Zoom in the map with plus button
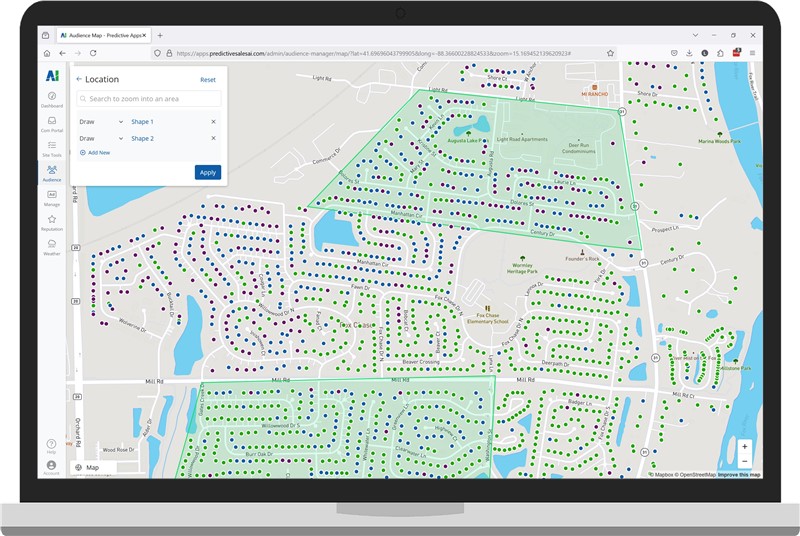 pyautogui.click(x=745, y=447)
